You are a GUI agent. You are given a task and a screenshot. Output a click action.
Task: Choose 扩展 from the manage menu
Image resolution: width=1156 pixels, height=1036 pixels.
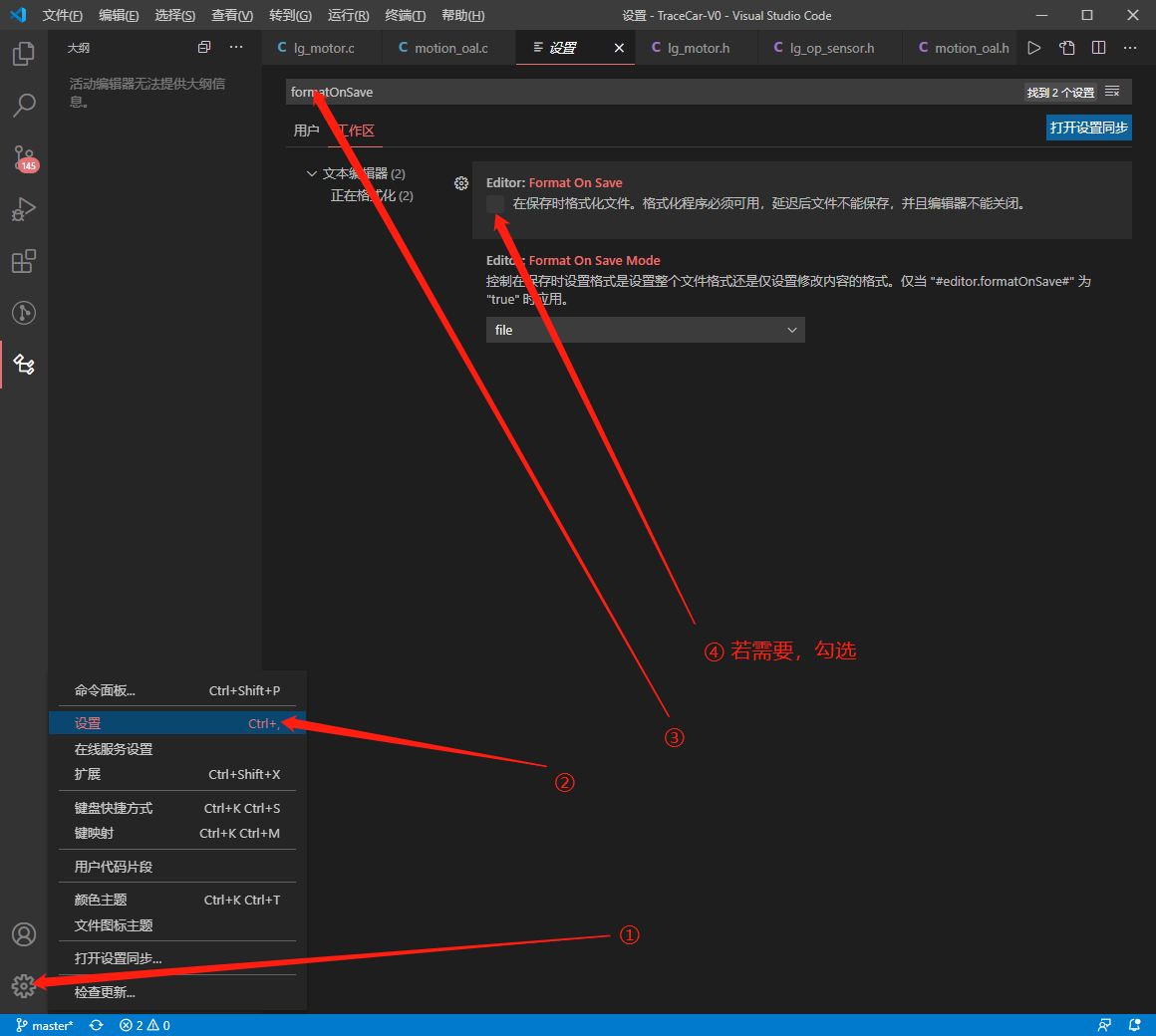coord(177,774)
